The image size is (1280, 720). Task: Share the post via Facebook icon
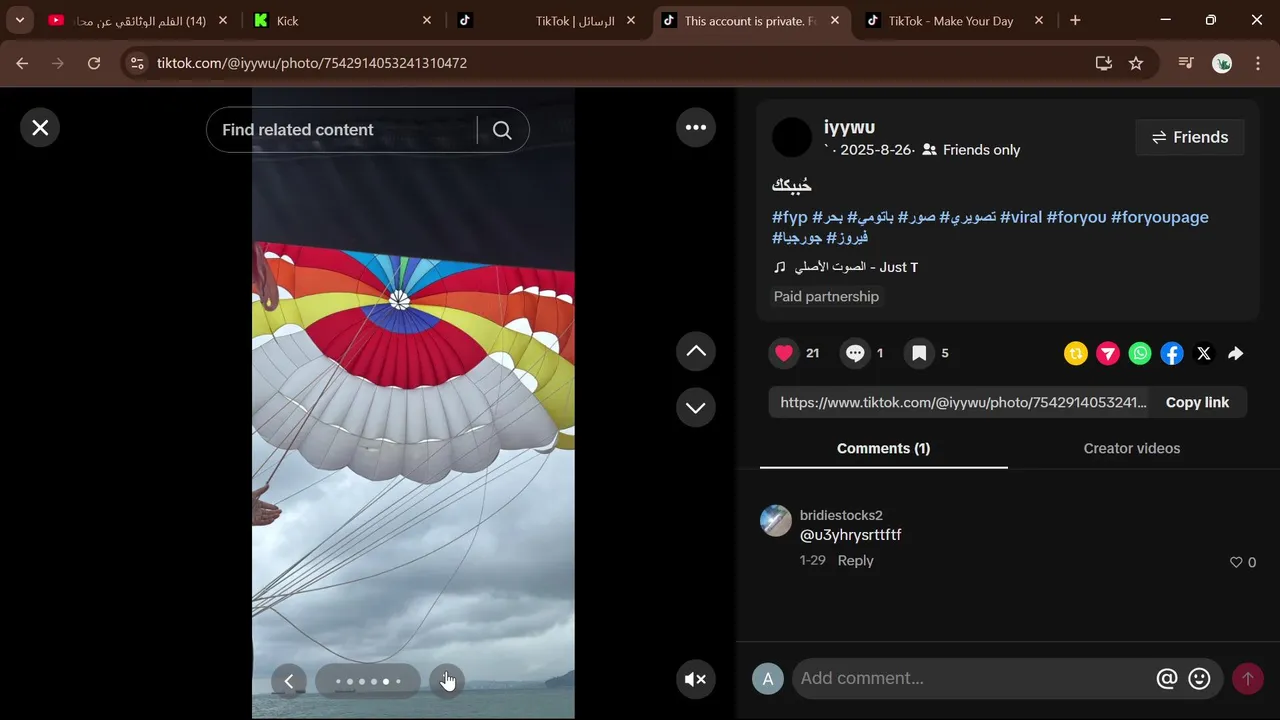click(x=1172, y=353)
